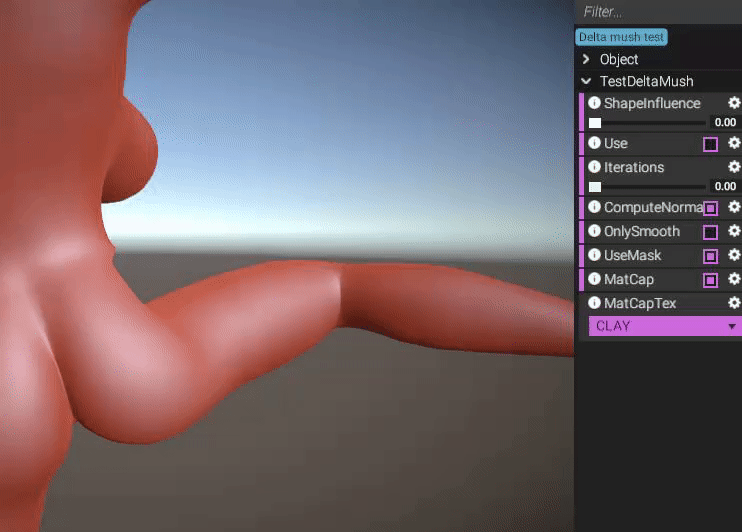Open the MatCap gear settings
This screenshot has height=532, width=742.
coord(734,279)
